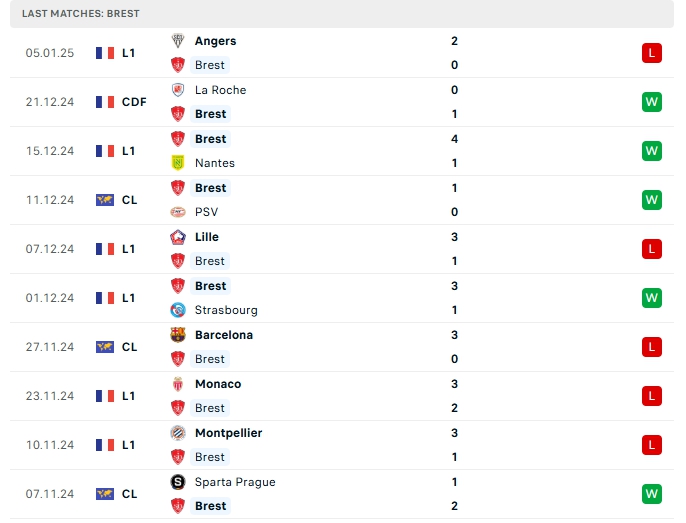Click the red L badge for Barcelona match
Image resolution: width=686 pixels, height=523 pixels.
point(652,347)
